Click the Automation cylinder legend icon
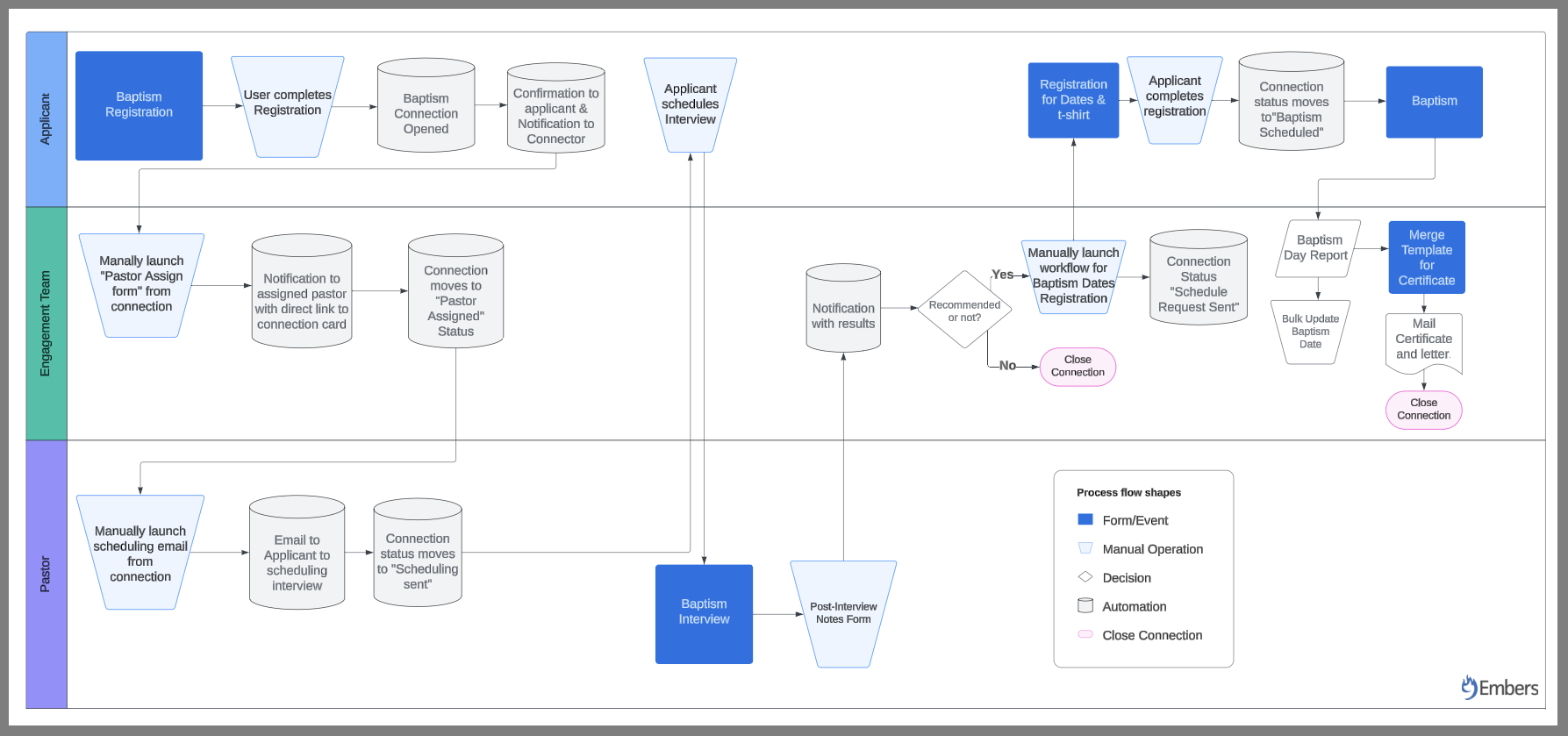 1085,605
